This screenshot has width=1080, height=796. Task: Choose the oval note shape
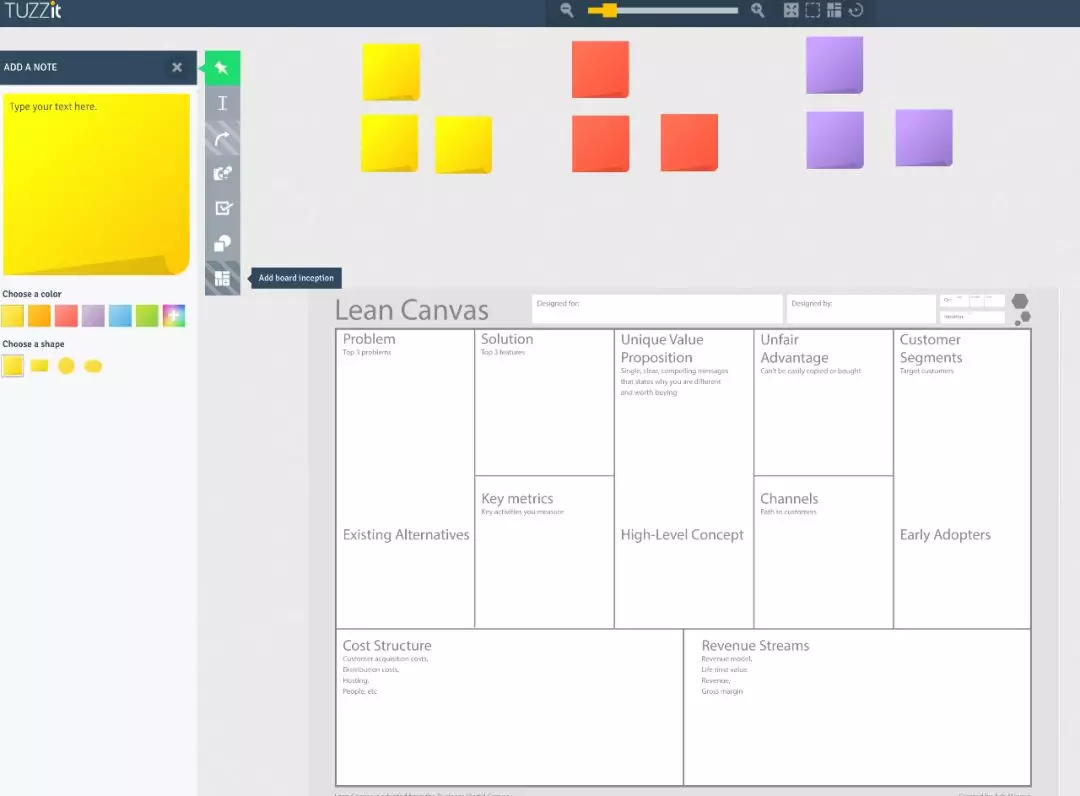pyautogui.click(x=93, y=366)
